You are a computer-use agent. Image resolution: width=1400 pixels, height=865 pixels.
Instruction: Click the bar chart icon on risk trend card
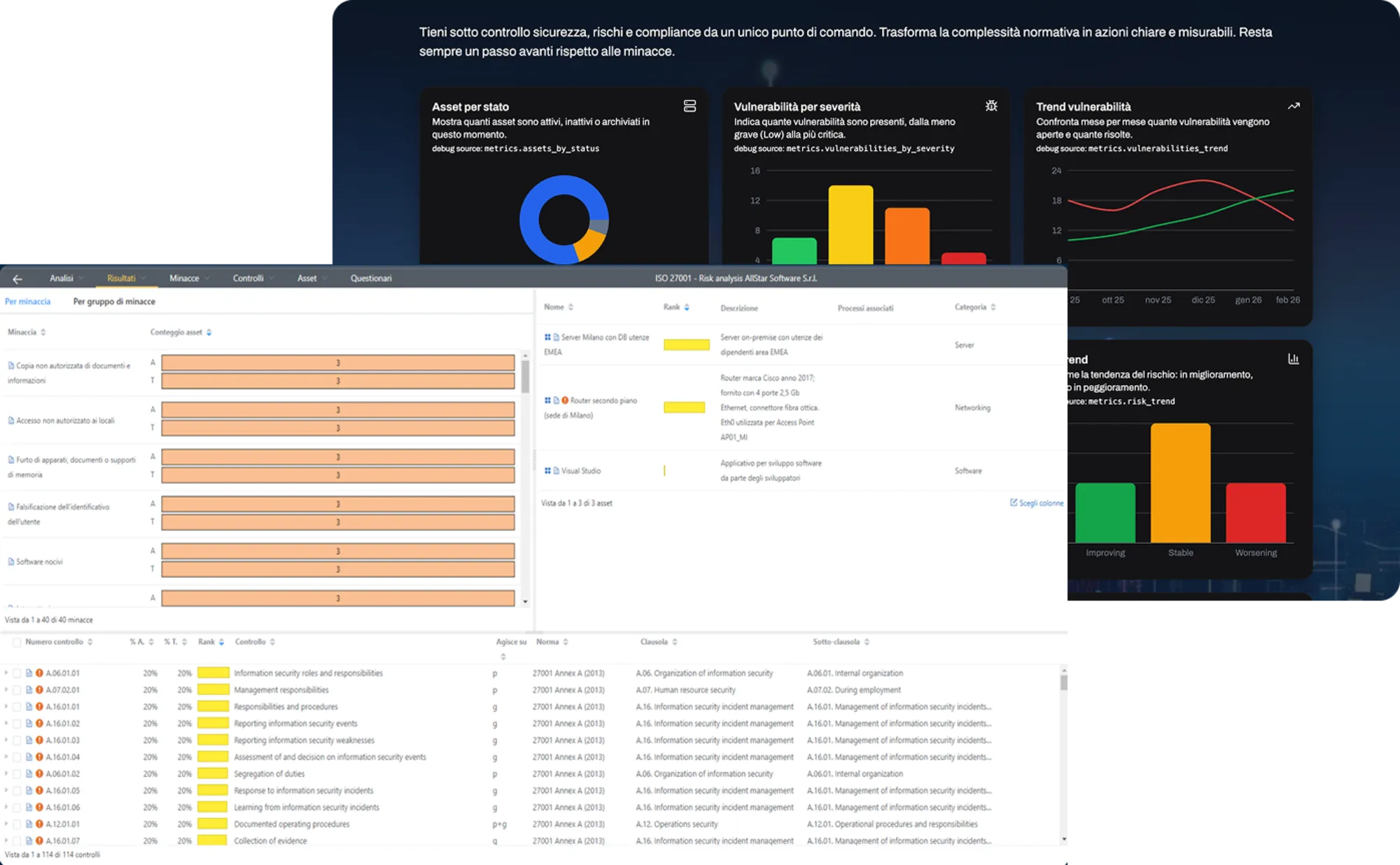click(1294, 359)
